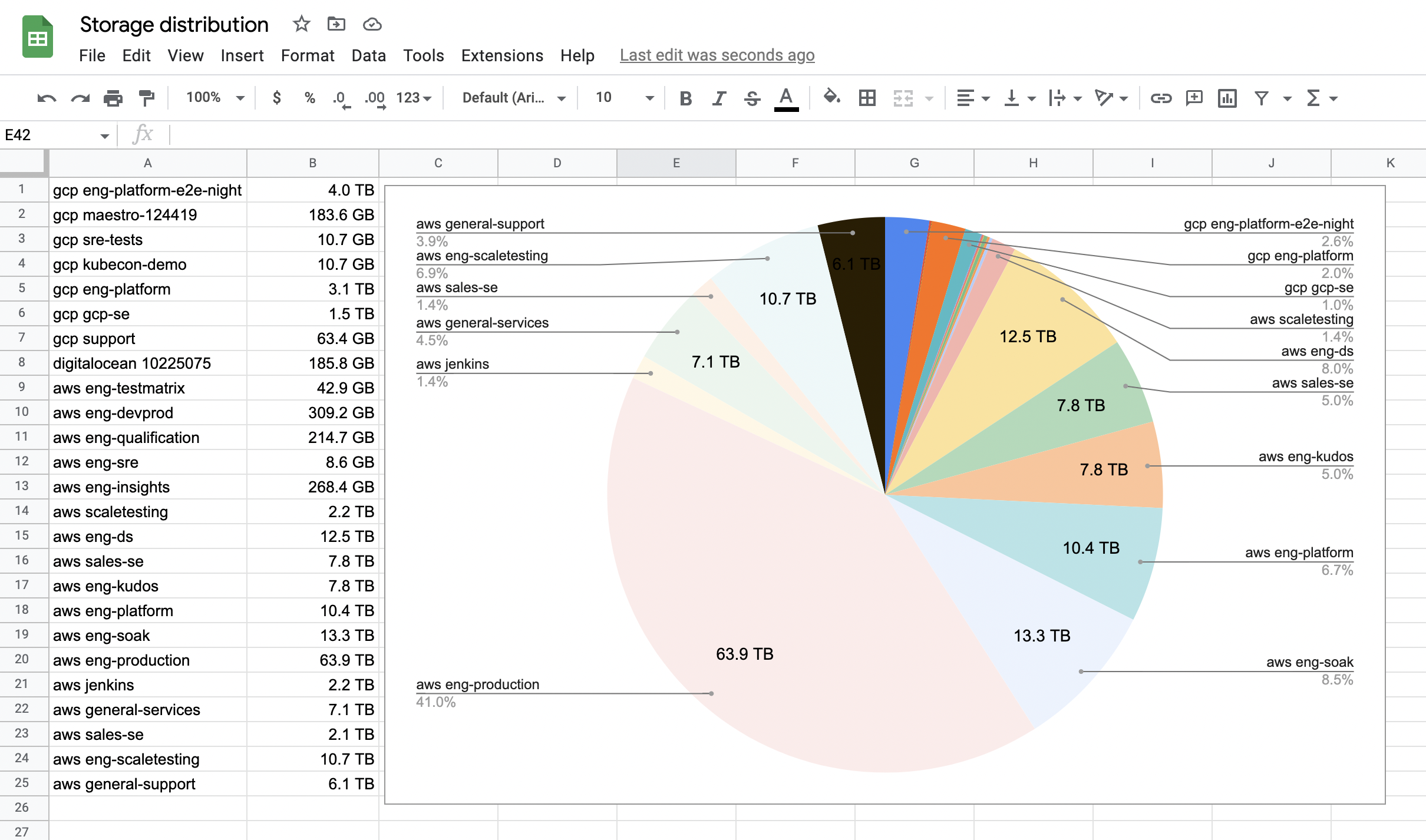Open the Name box dropdown arrow
The image size is (1426, 840).
(x=105, y=136)
